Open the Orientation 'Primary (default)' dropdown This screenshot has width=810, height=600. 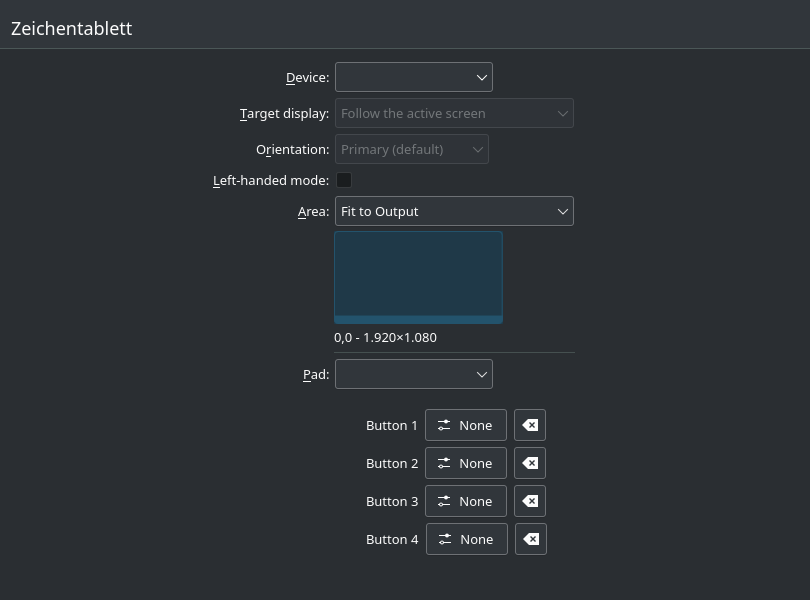[412, 149]
